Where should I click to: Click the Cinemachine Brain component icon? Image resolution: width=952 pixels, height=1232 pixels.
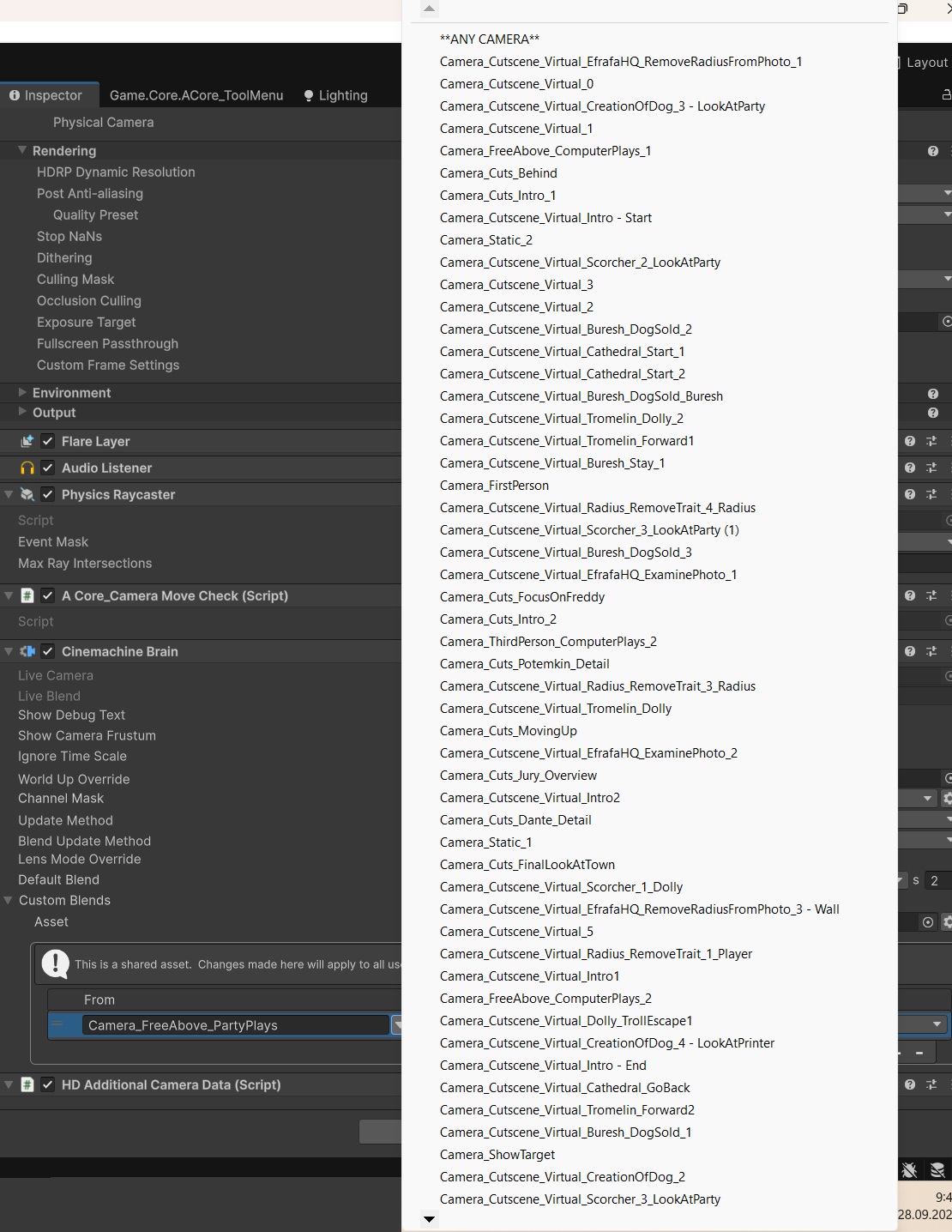(27, 651)
